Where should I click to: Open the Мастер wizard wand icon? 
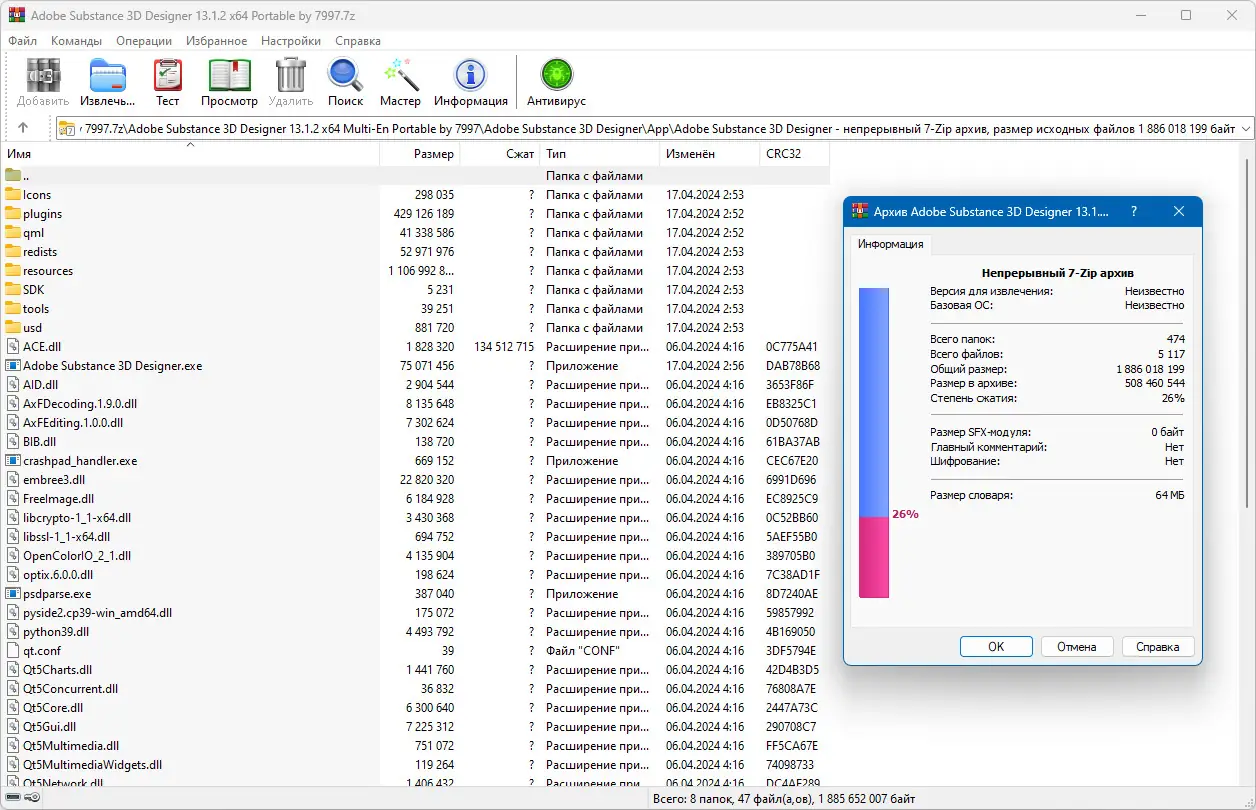pyautogui.click(x=400, y=75)
